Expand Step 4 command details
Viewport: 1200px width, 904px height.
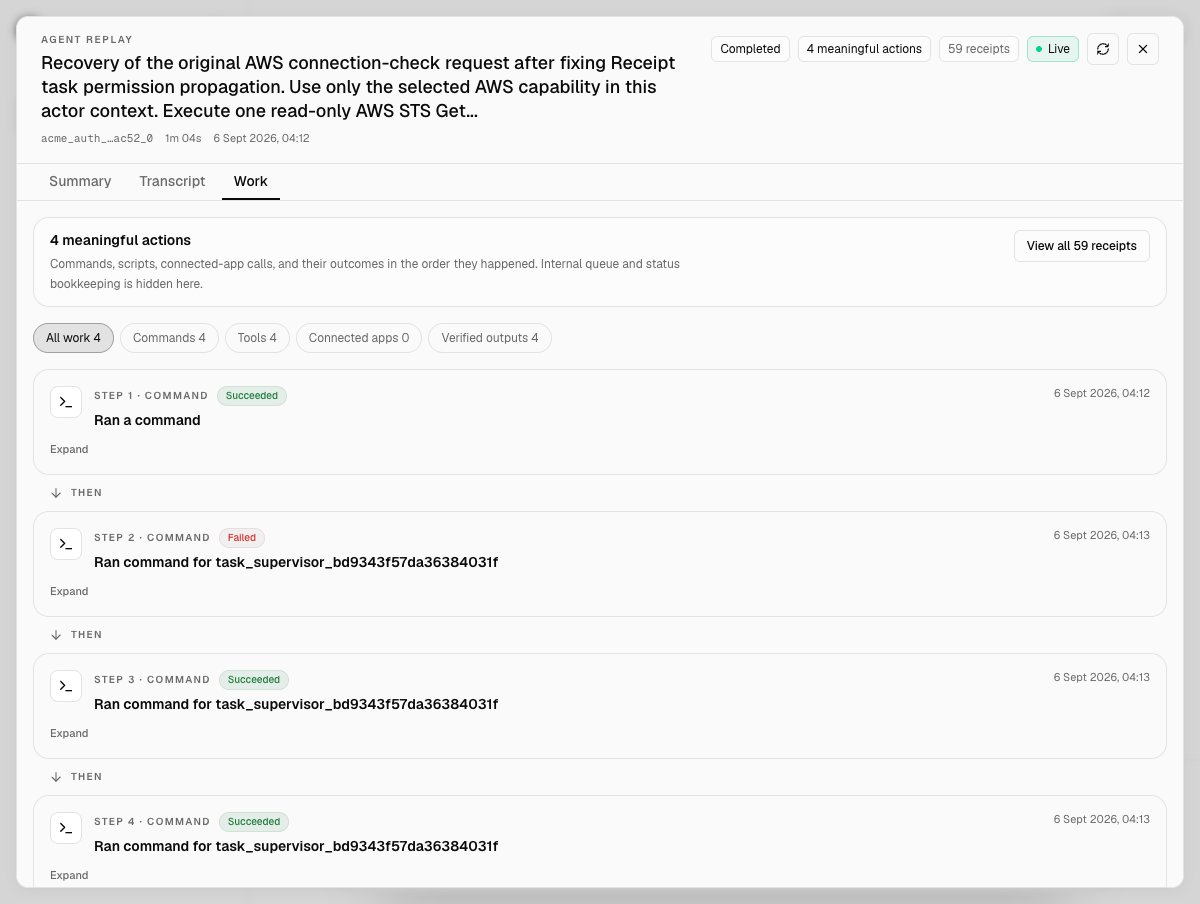(x=69, y=876)
